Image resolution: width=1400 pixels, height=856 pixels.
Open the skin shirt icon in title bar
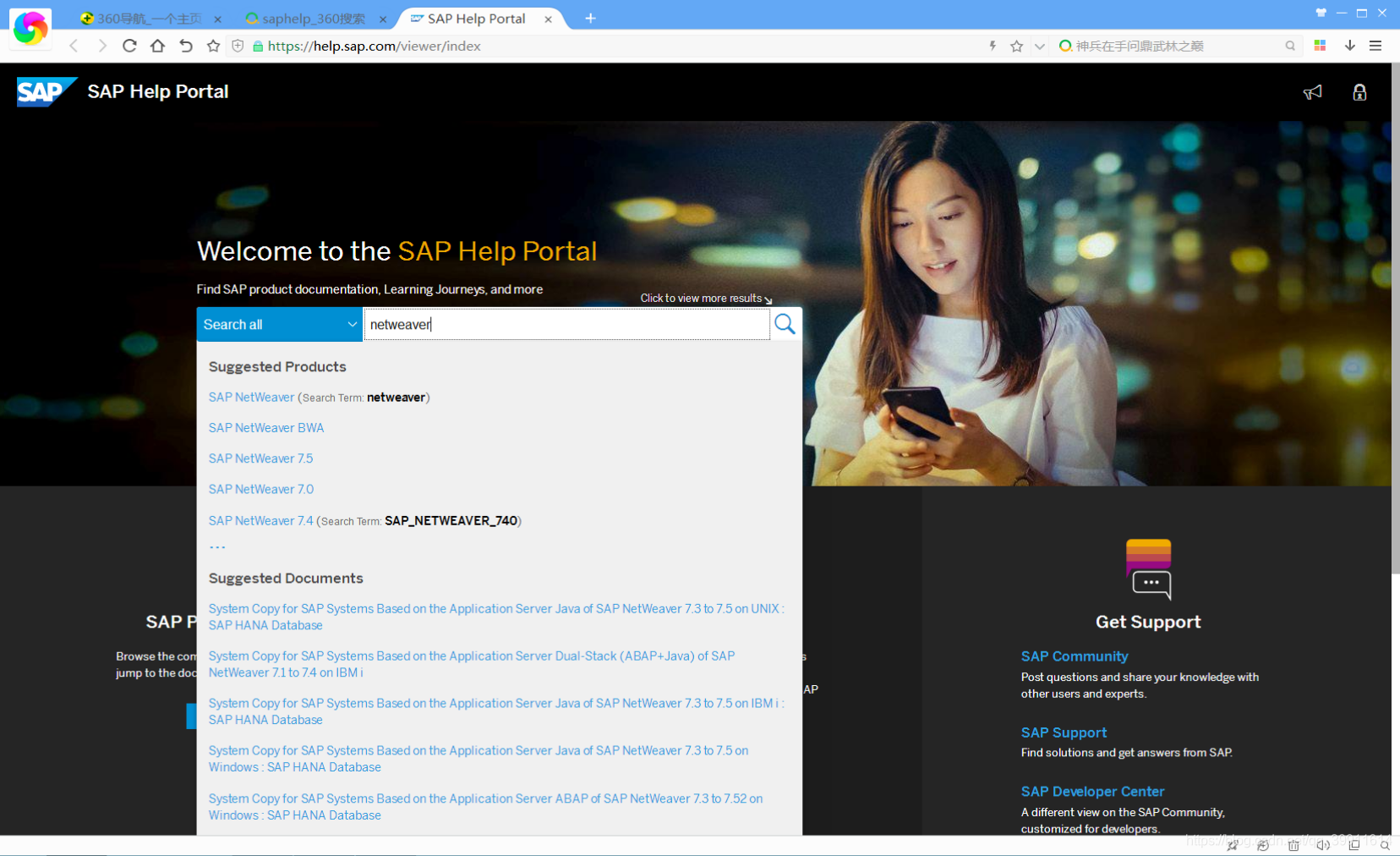point(1321,13)
